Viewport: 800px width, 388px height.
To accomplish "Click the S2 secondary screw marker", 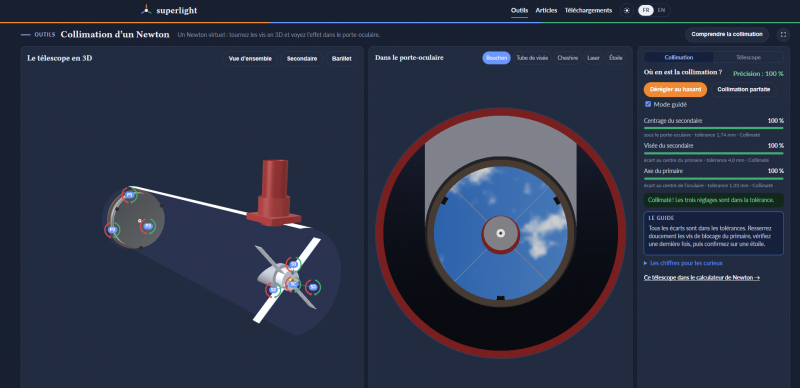I will tap(273, 290).
